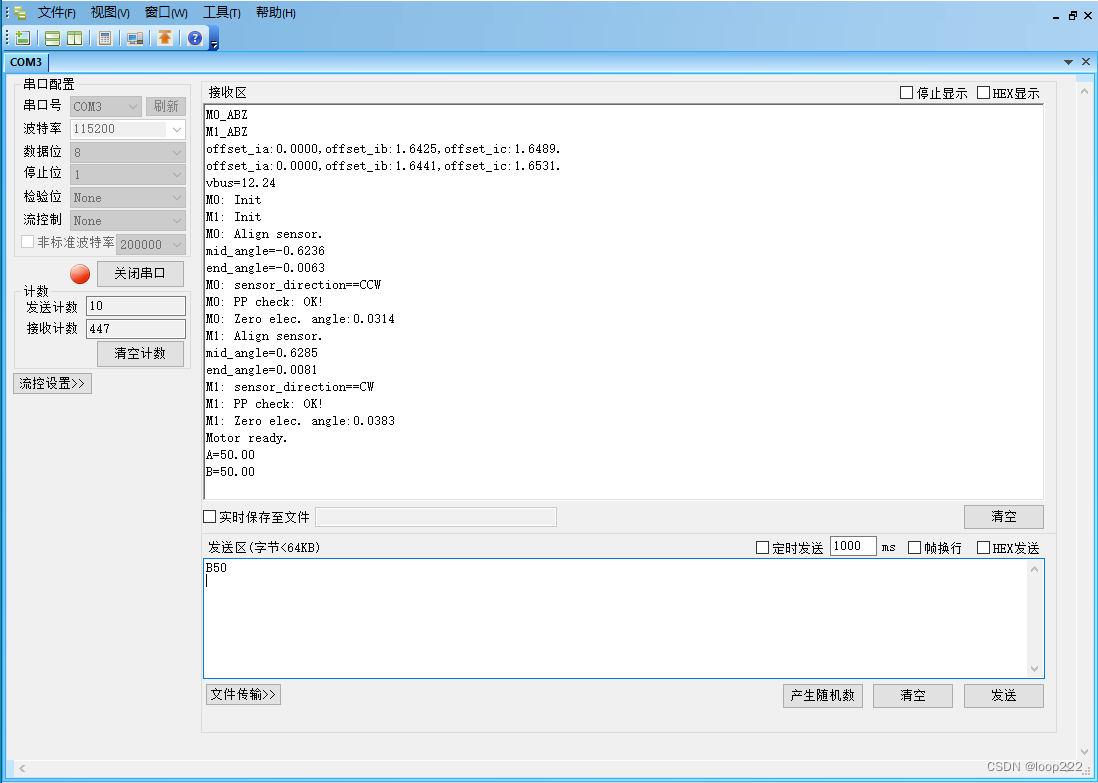Open the calculator tool icon

point(105,38)
